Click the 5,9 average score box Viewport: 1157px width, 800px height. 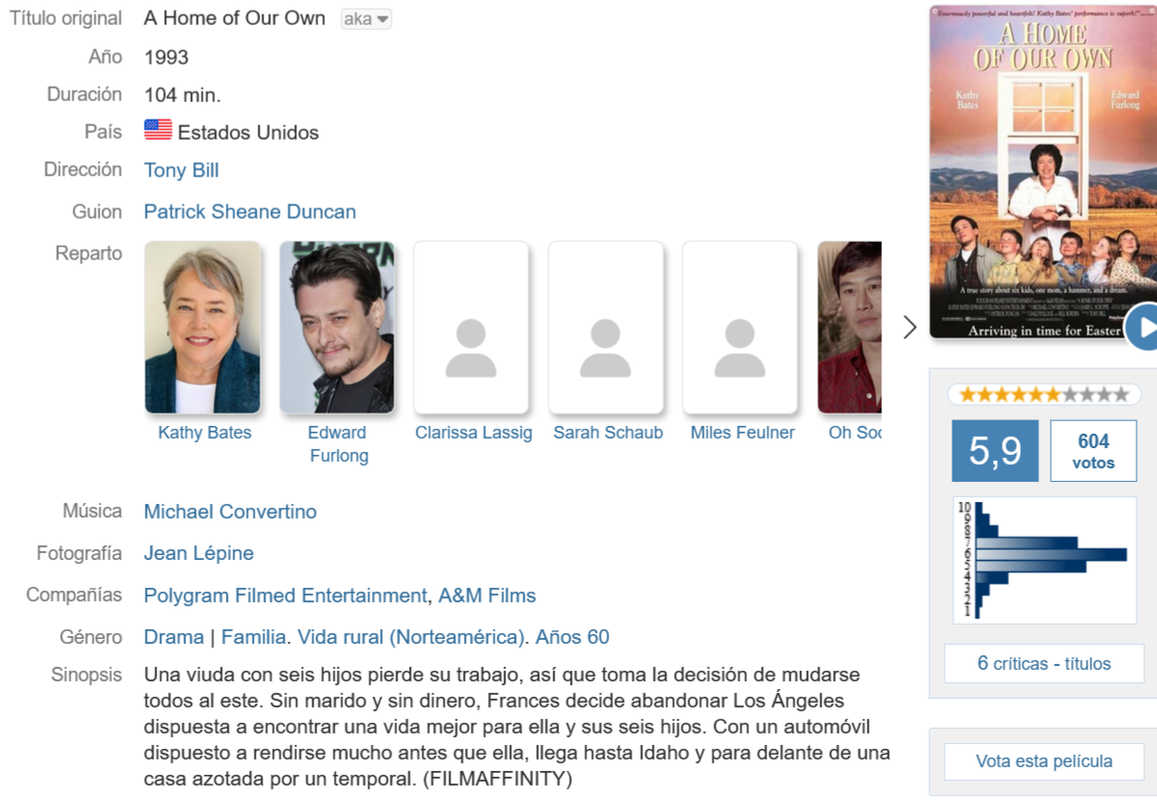click(995, 451)
